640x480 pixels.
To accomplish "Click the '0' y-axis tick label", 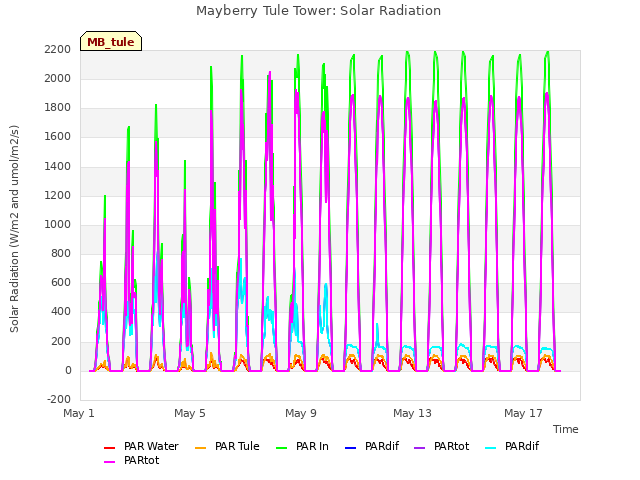I will (x=68, y=371).
